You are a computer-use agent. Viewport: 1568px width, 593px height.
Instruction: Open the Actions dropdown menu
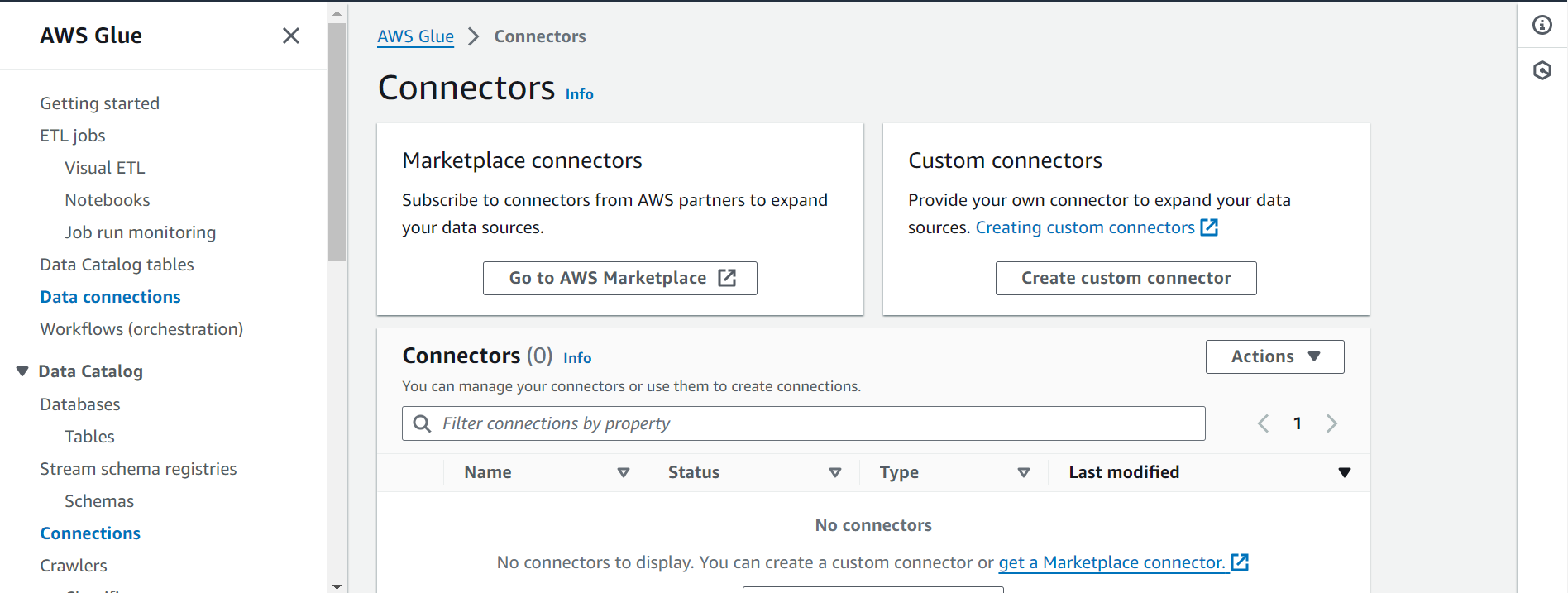(1274, 356)
